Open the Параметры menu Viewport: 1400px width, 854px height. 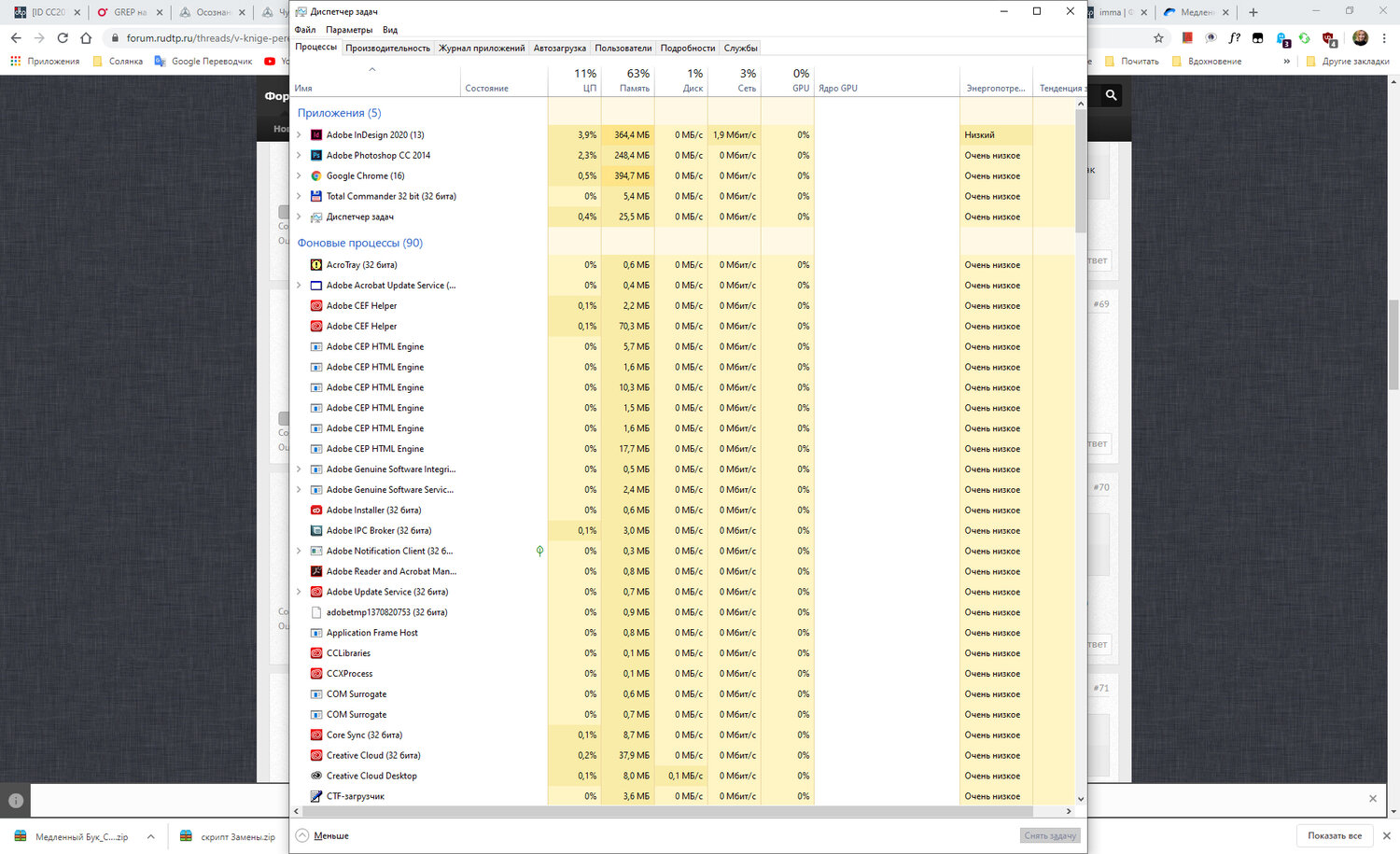point(349,30)
